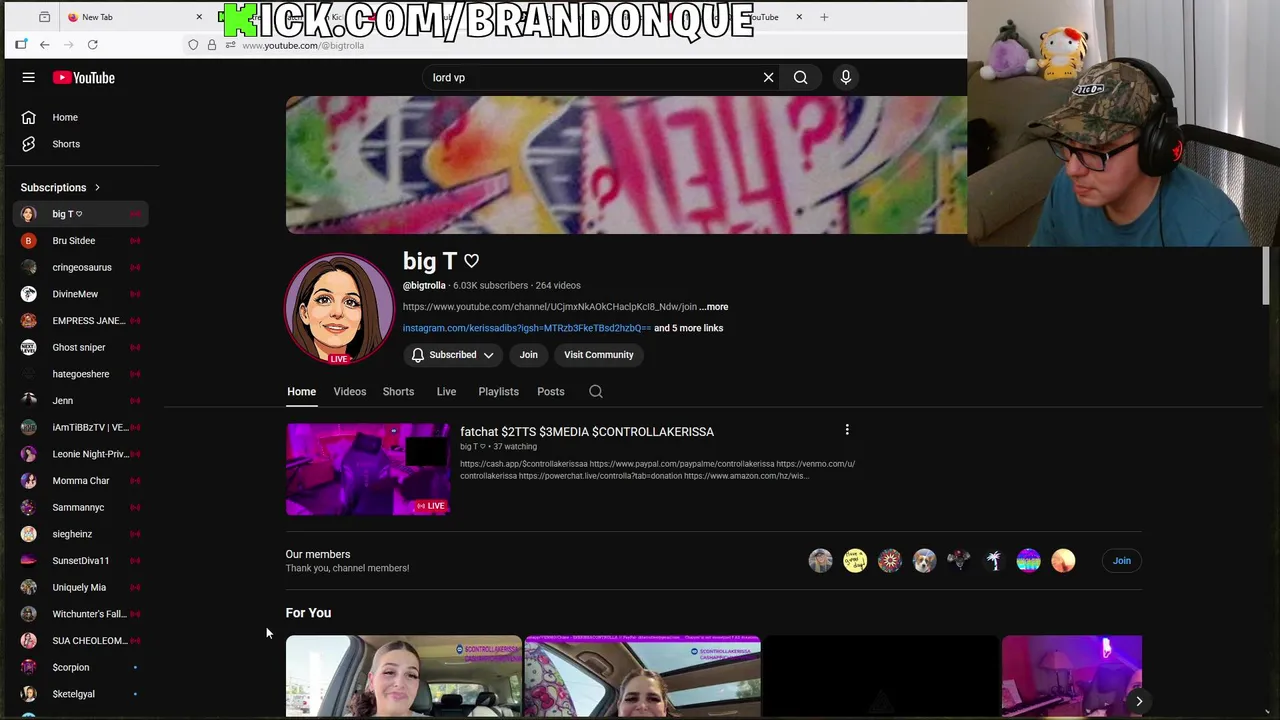Show and 5 more links

pyautogui.click(x=688, y=328)
